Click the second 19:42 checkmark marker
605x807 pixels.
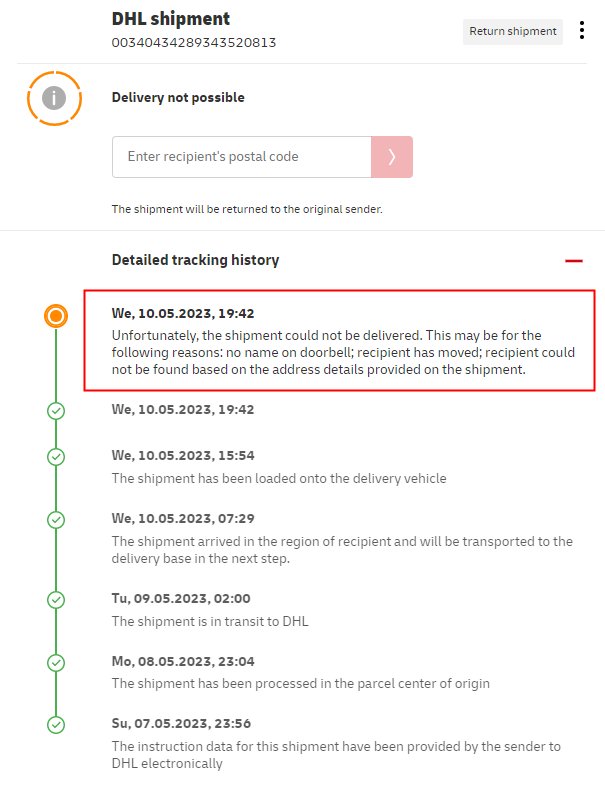tap(56, 410)
